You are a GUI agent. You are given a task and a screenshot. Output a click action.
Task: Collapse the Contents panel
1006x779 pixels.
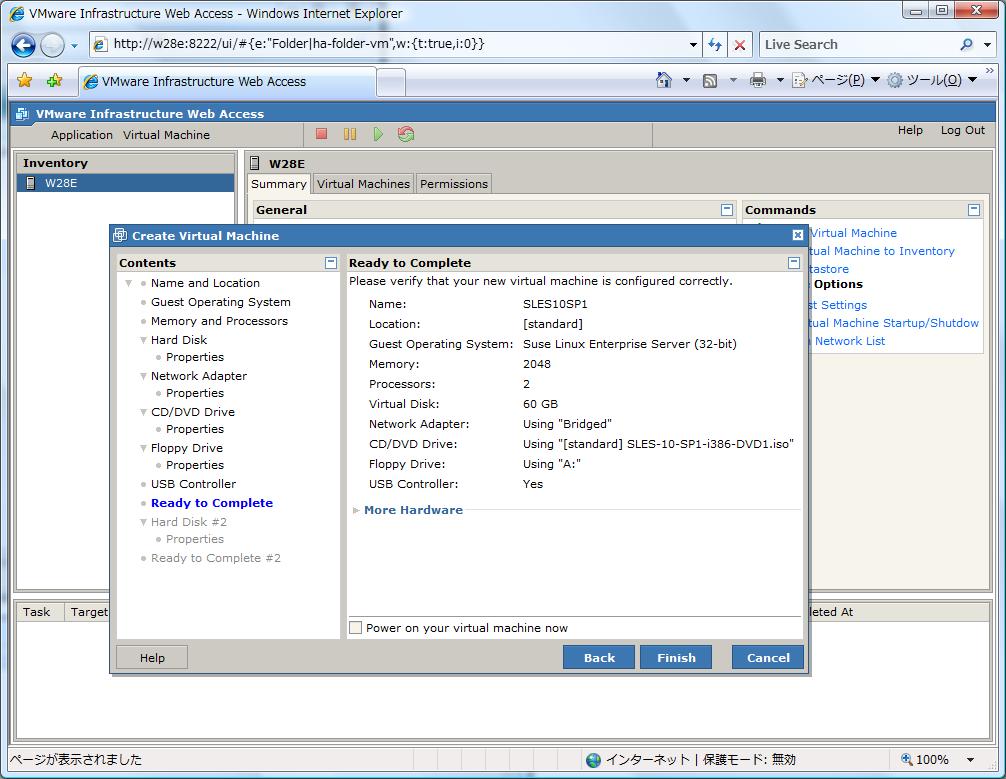(x=331, y=262)
